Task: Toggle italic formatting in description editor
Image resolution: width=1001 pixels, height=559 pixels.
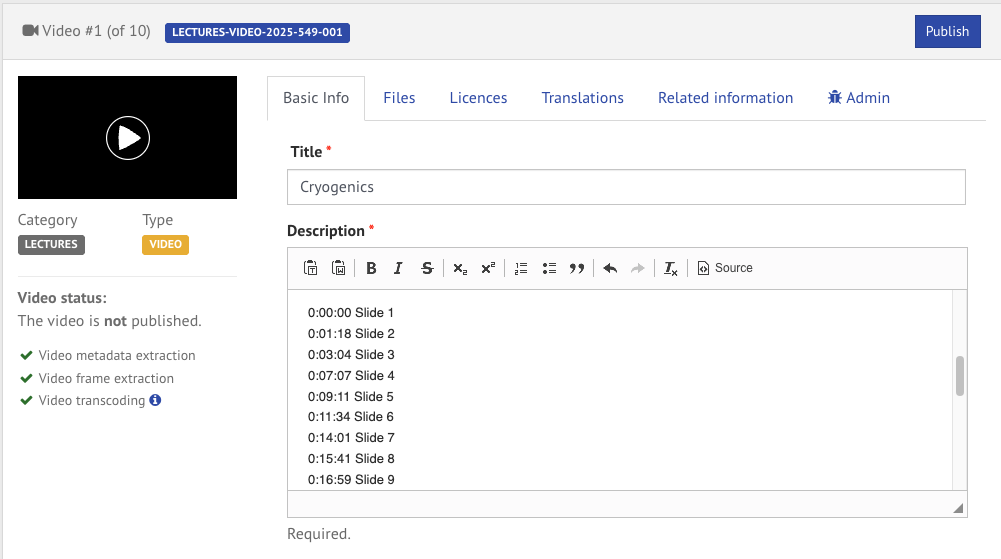Action: [x=398, y=268]
